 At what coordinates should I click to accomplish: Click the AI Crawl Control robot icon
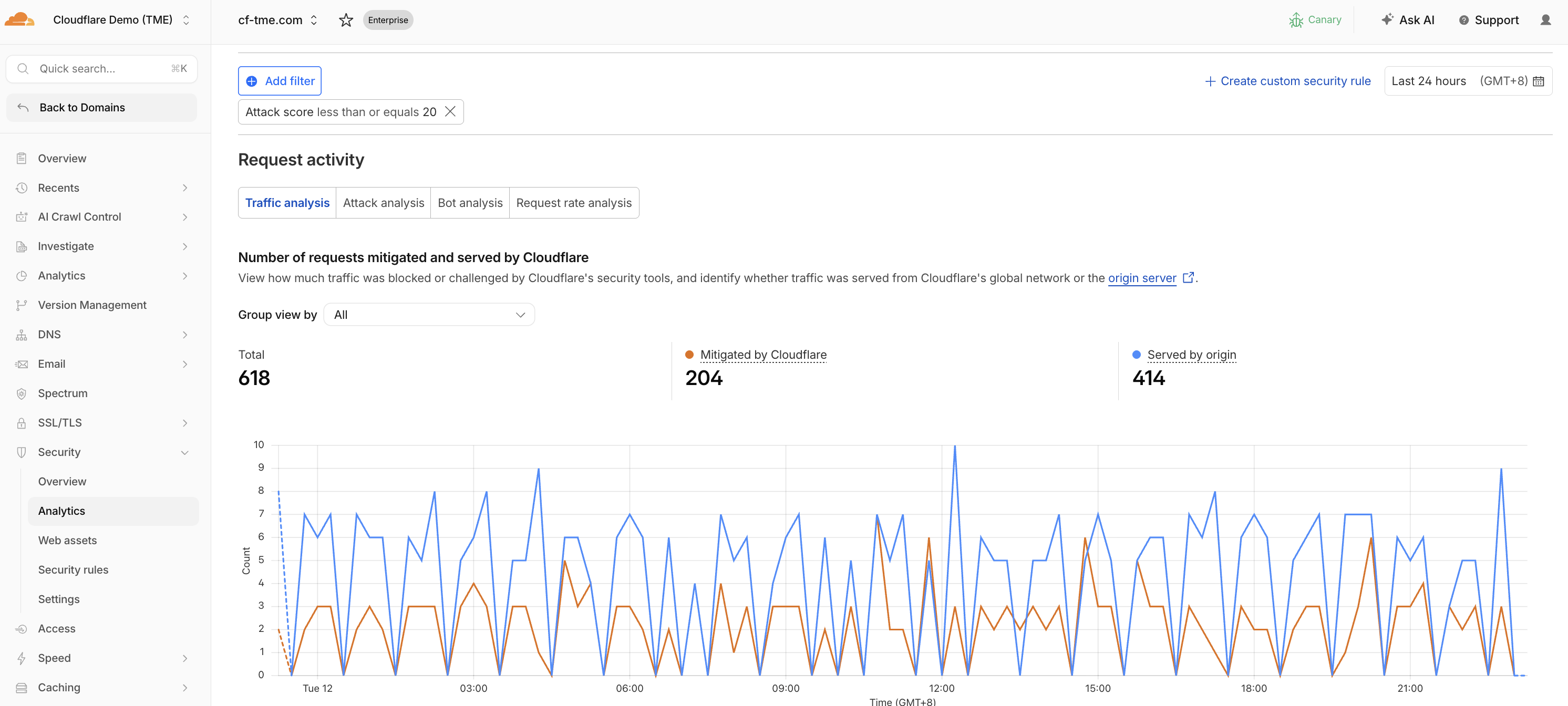[22, 216]
